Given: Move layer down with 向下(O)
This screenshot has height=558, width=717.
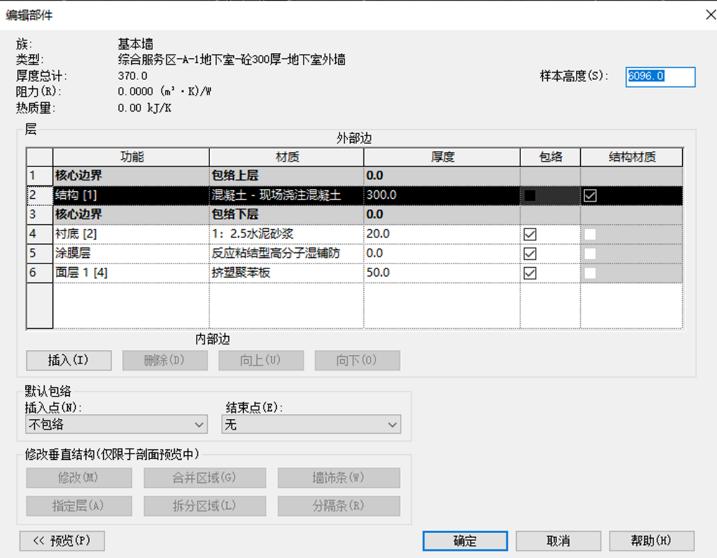Looking at the screenshot, I should pos(357,360).
